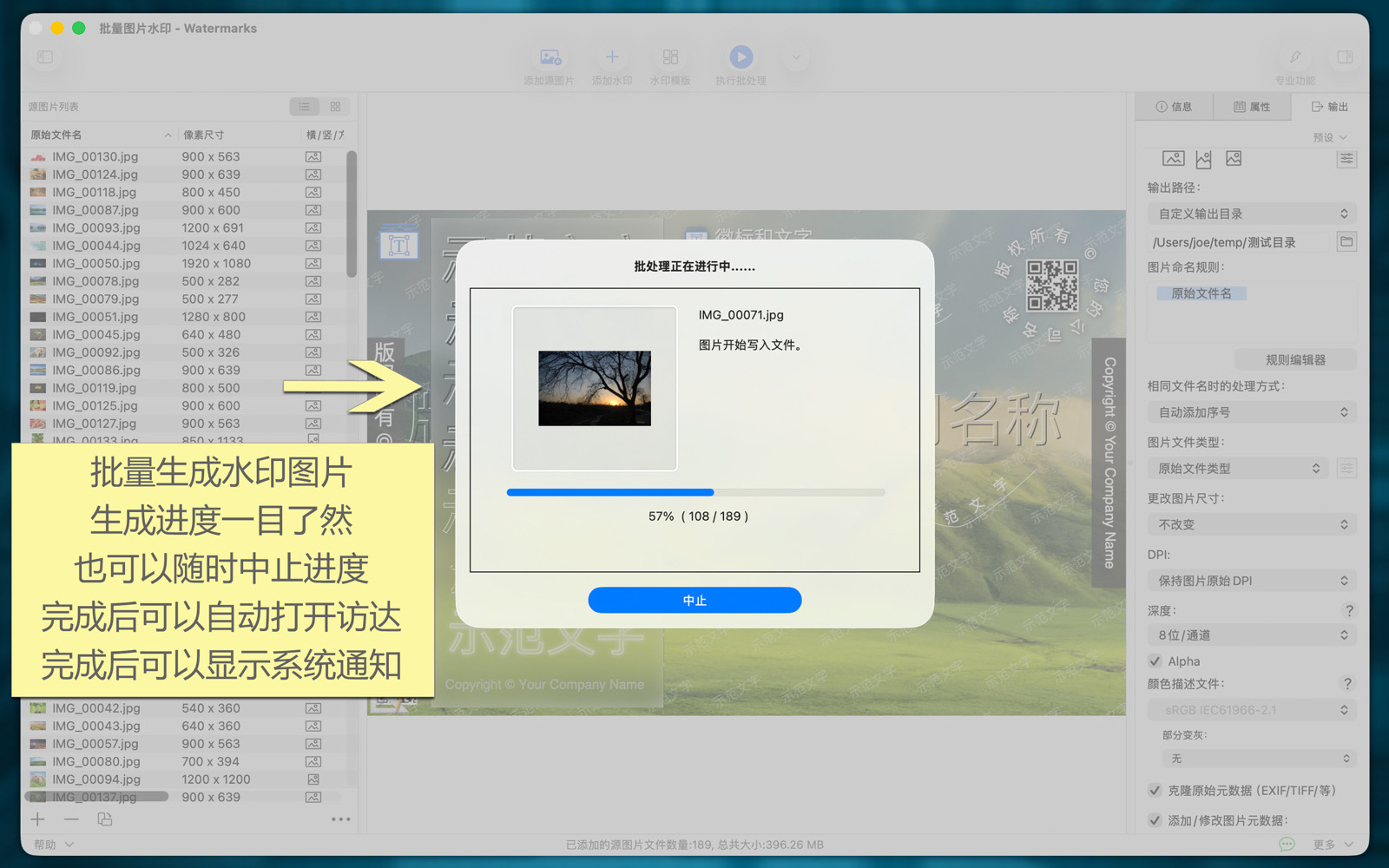The image size is (1389, 868).
Task: Open the Rule Editor button
Action: point(1294,360)
